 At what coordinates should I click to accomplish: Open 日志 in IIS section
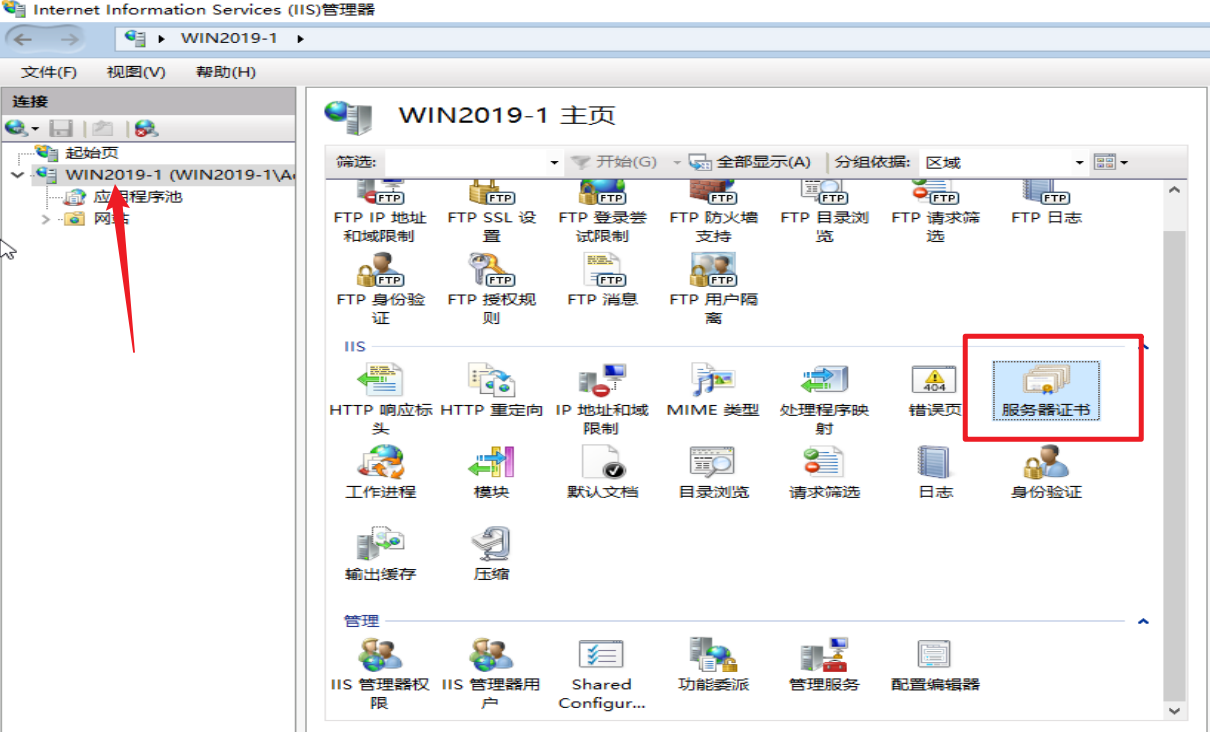935,473
